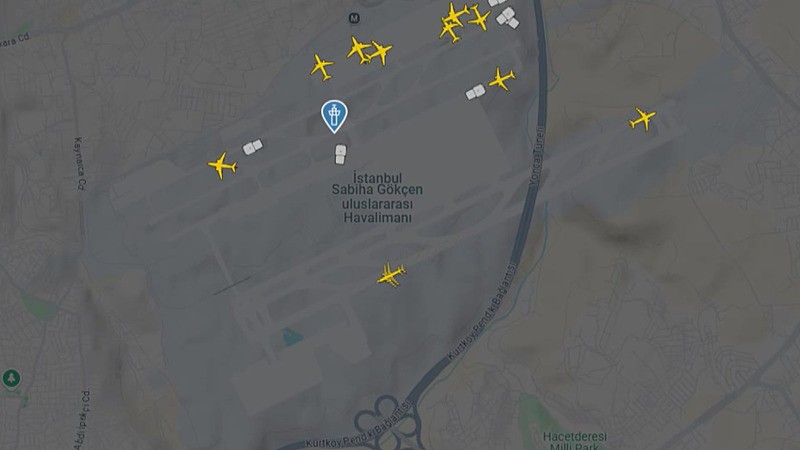Select the aircraft nearest the Kaynarca Cd label
Screen dimensions: 800x450
click(222, 166)
